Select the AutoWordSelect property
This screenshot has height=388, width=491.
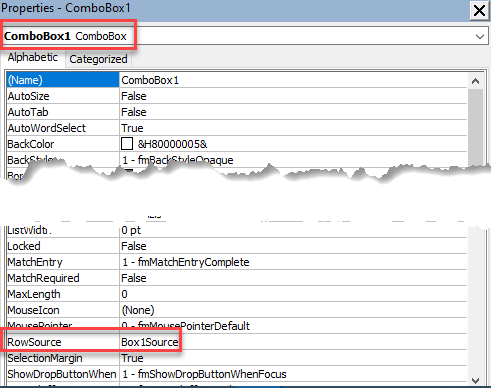point(63,128)
